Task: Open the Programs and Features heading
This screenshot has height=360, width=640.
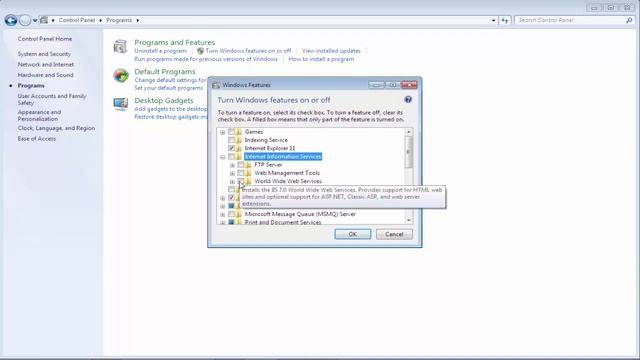Action: pos(175,42)
